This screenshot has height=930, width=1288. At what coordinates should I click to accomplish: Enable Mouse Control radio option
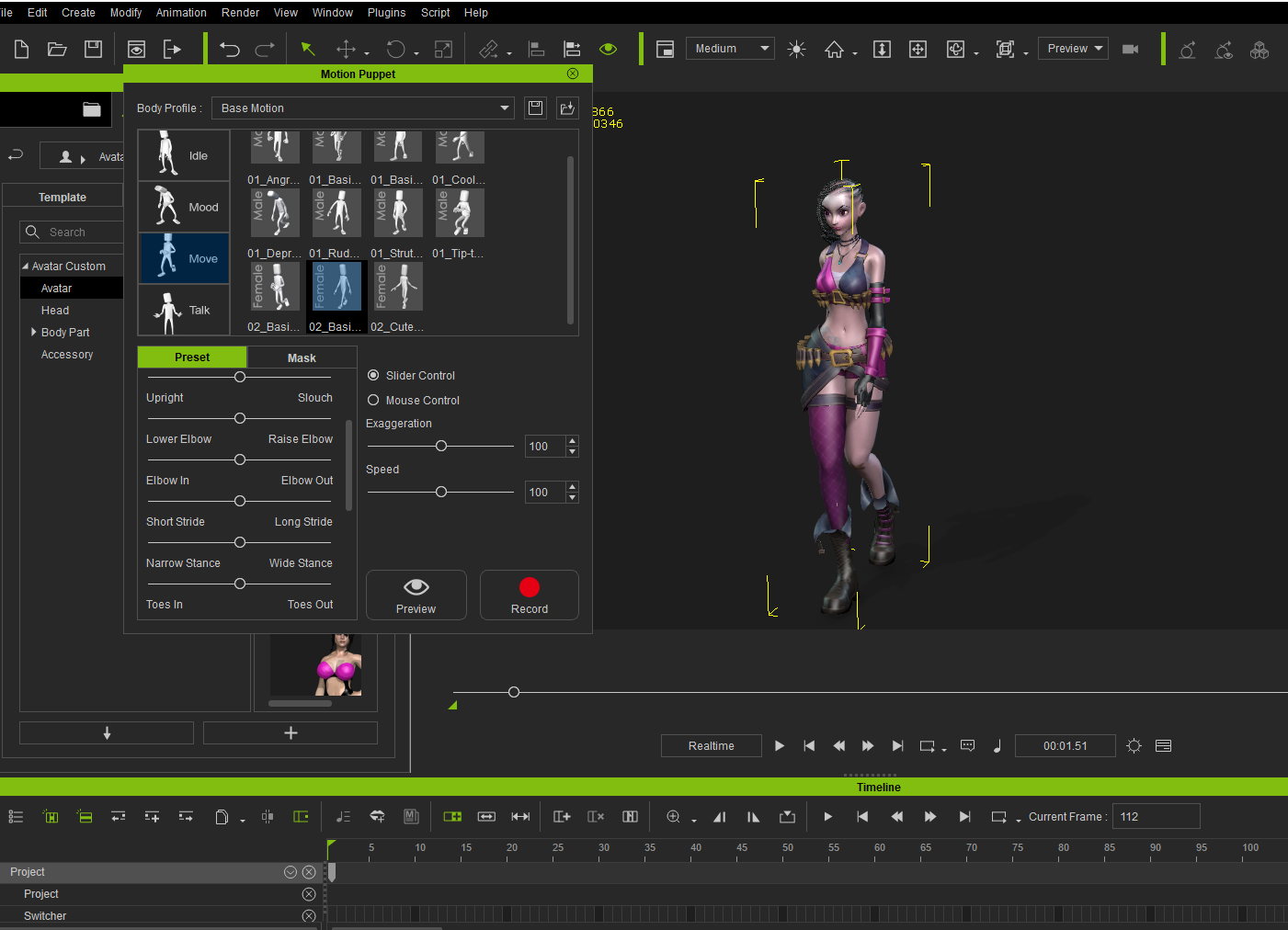click(x=374, y=401)
